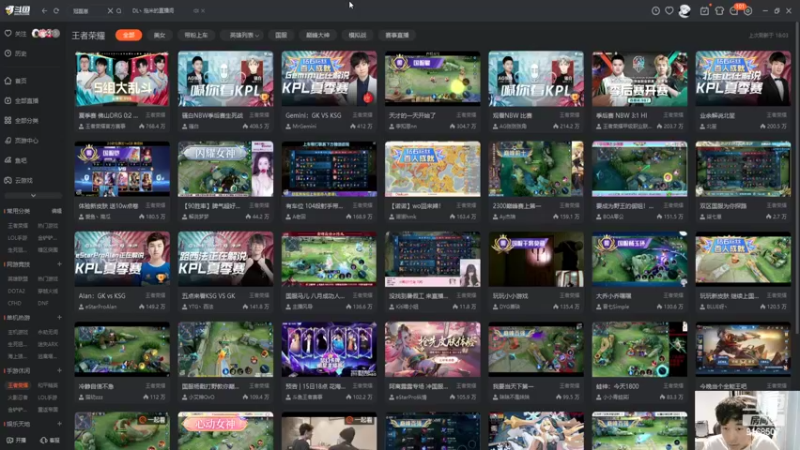Collapse the sidebar menu with the chevron
This screenshot has width=800, height=450.
[33, 195]
